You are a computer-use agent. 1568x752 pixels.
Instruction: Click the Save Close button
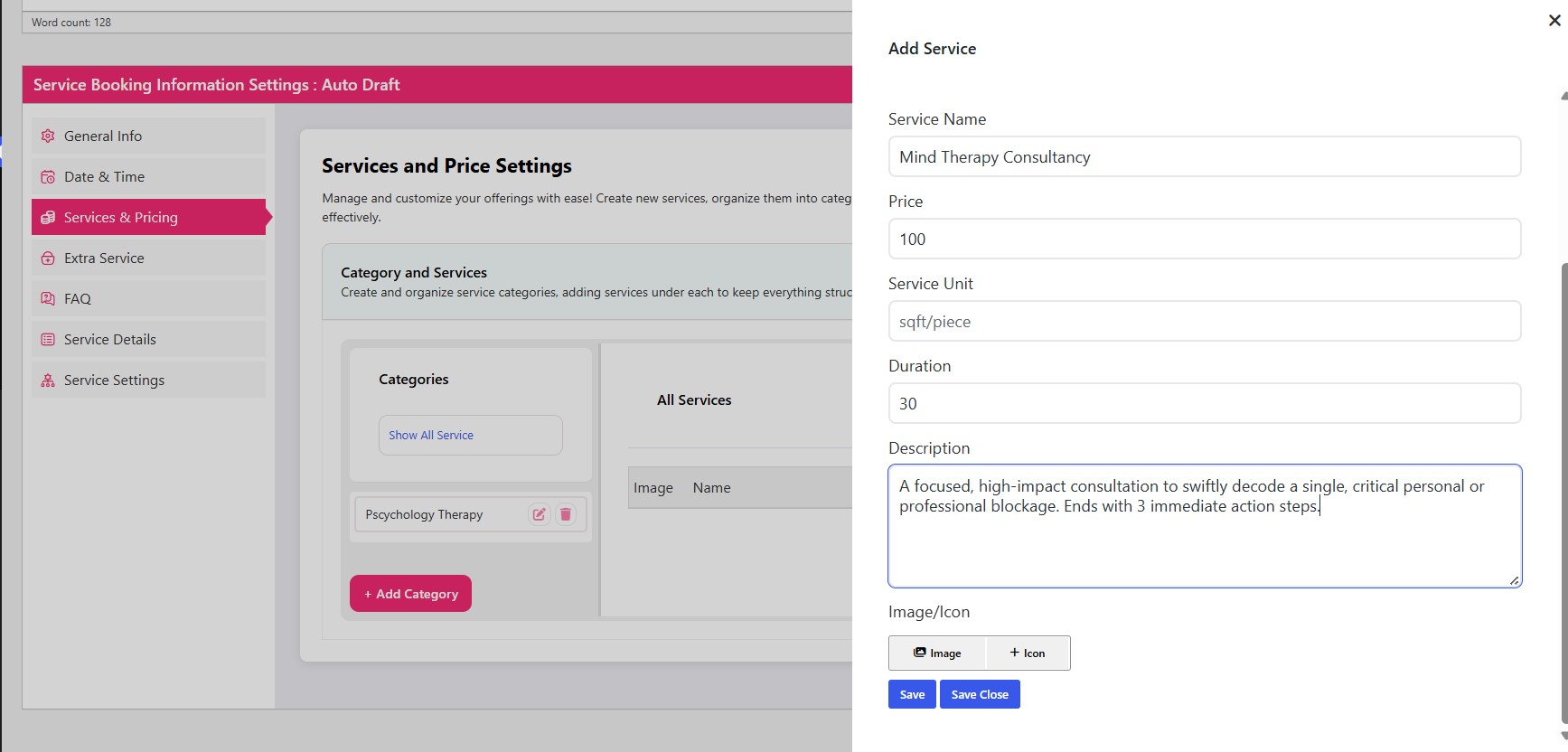980,694
